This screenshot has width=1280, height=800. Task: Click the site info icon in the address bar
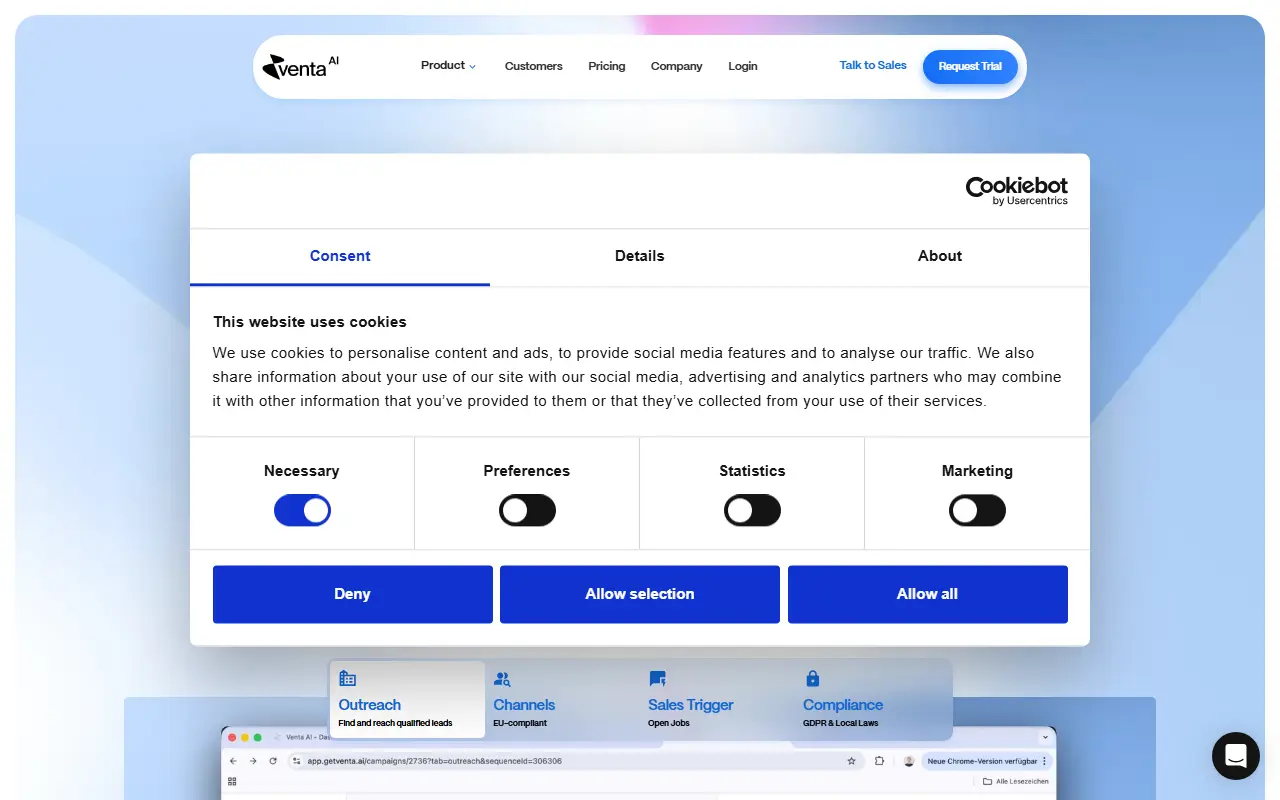coord(297,761)
